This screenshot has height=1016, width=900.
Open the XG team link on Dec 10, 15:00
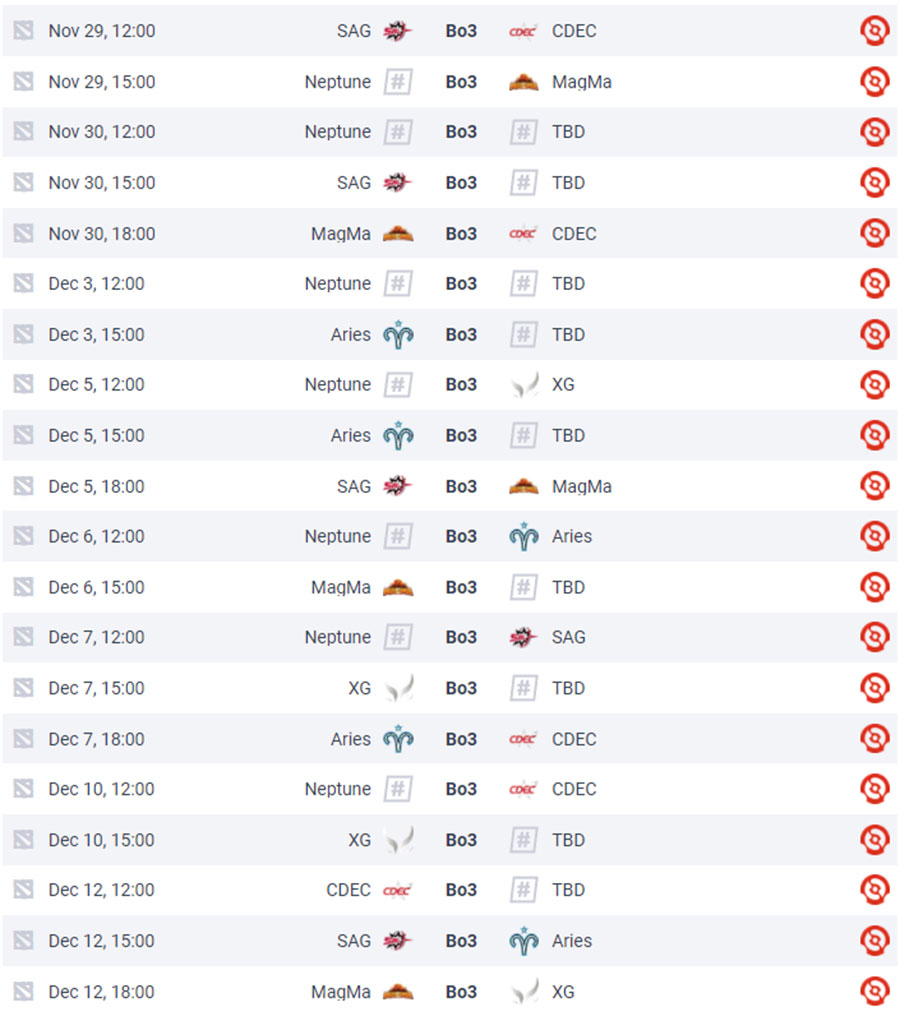[x=360, y=840]
